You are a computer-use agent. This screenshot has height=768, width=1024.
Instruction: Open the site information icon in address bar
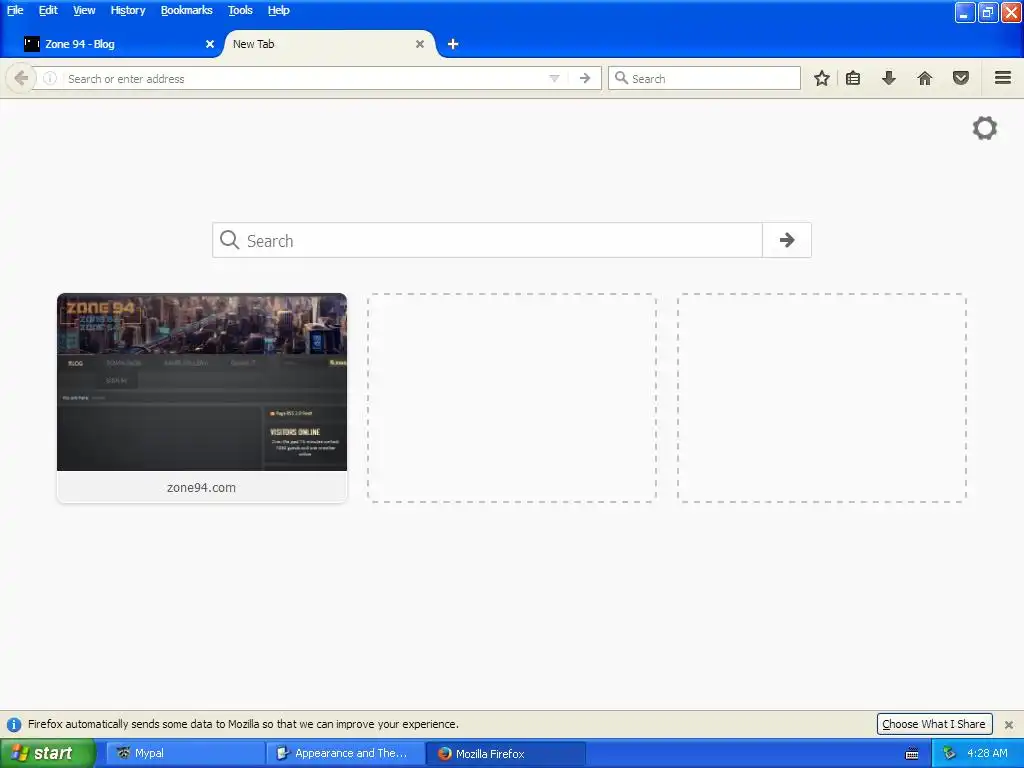point(50,78)
